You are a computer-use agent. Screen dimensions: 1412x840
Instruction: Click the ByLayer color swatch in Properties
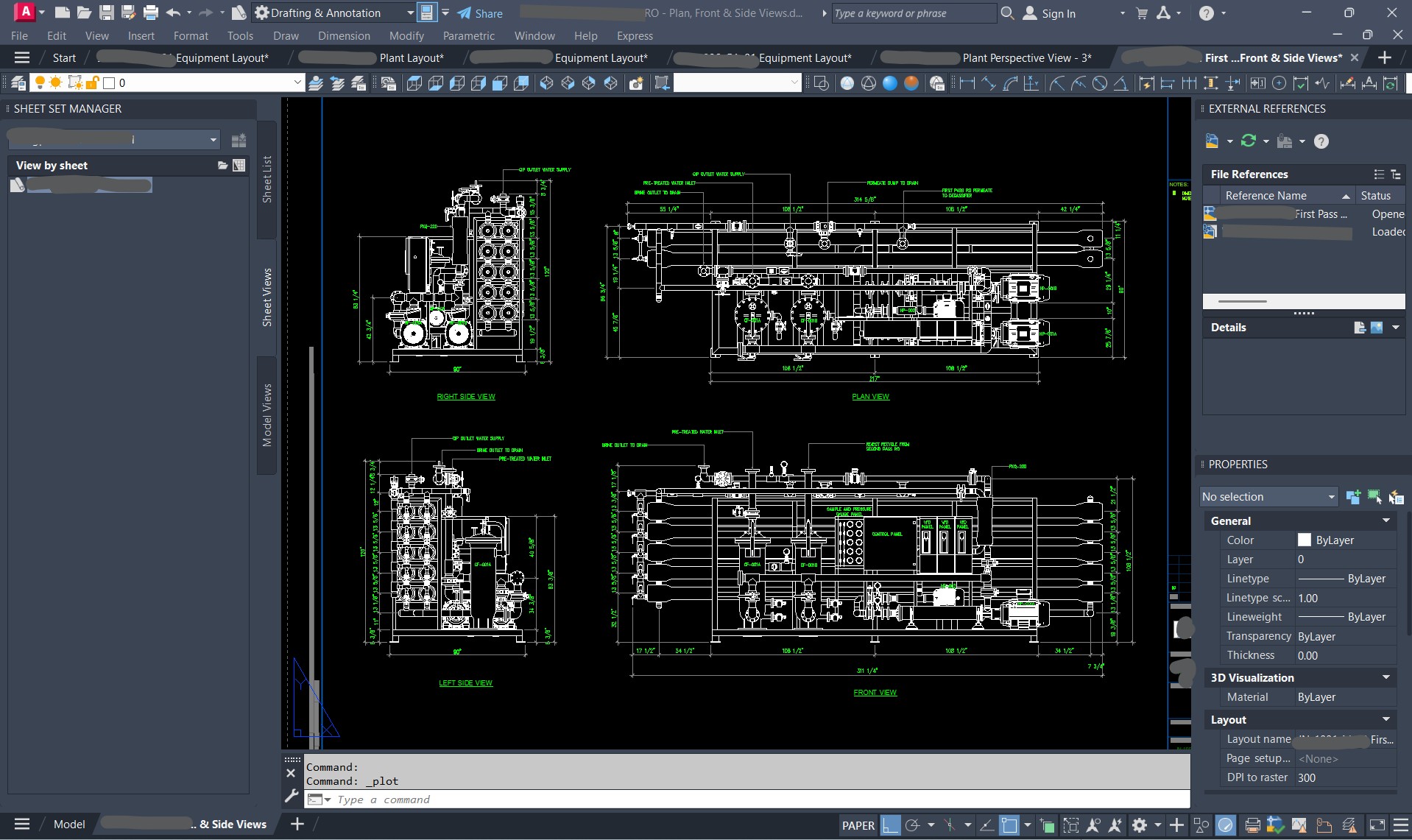[x=1304, y=540]
